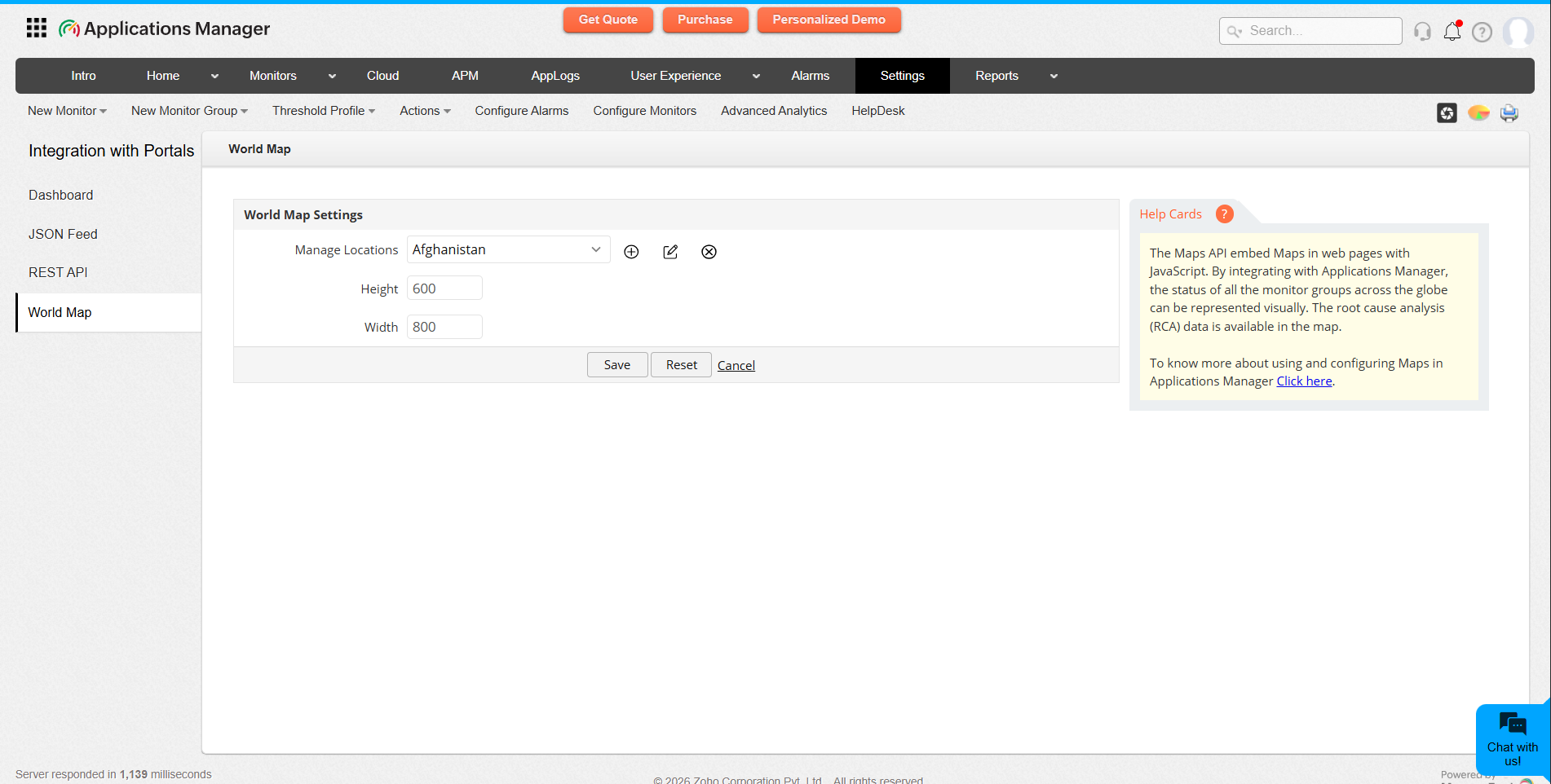Open the edit location pencil icon
This screenshot has width=1551, height=784.
click(669, 251)
